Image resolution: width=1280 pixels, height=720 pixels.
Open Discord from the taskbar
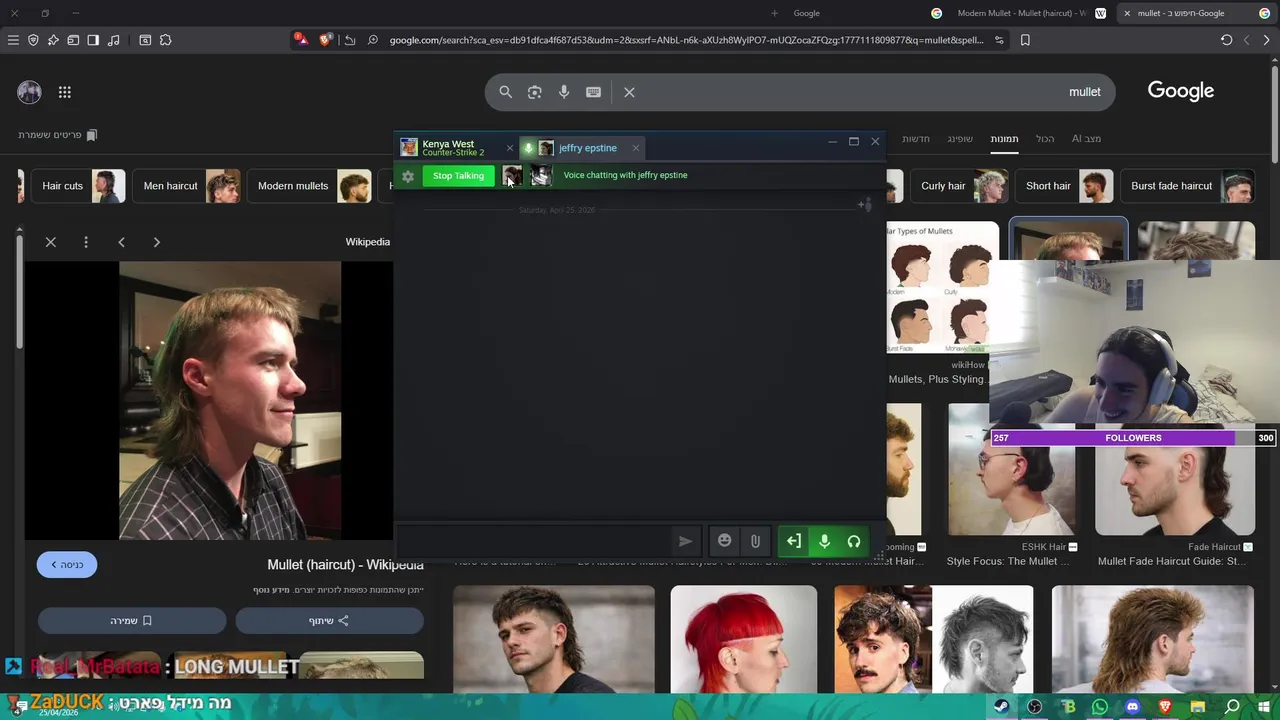[x=1132, y=707]
